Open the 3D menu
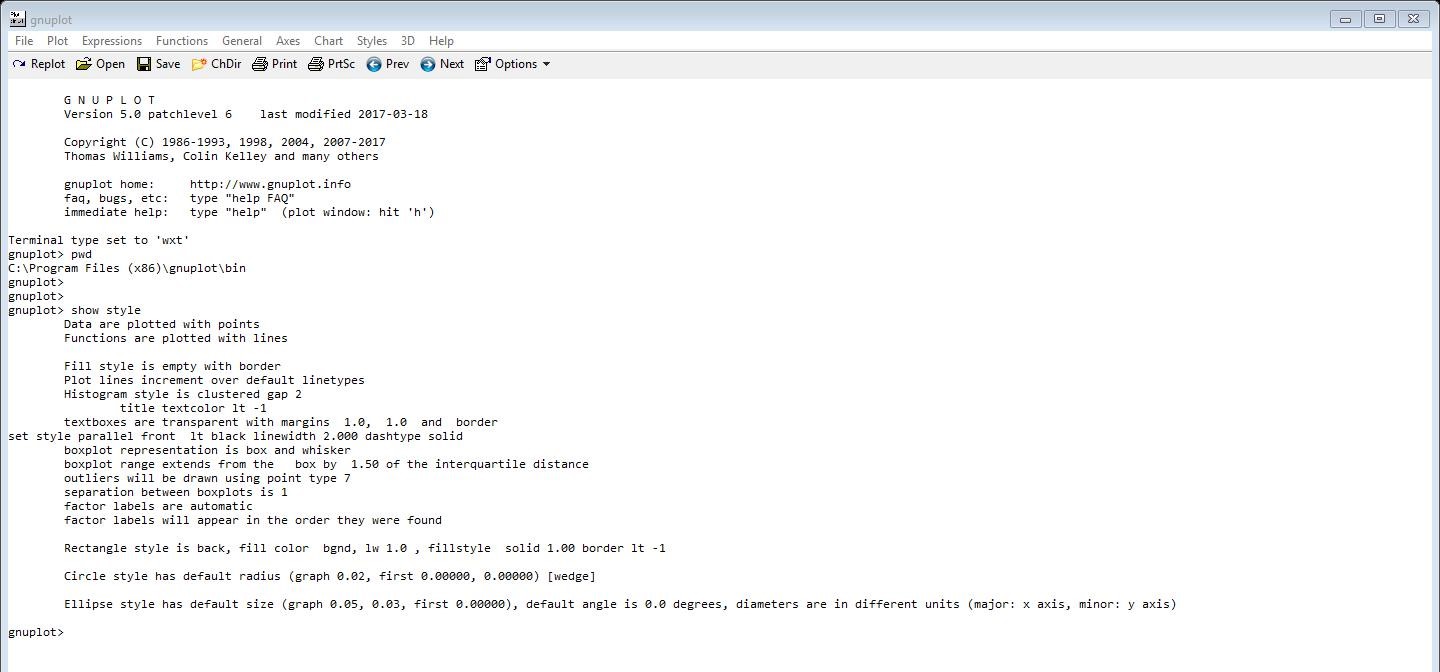The height and width of the screenshot is (672, 1440). (407, 41)
